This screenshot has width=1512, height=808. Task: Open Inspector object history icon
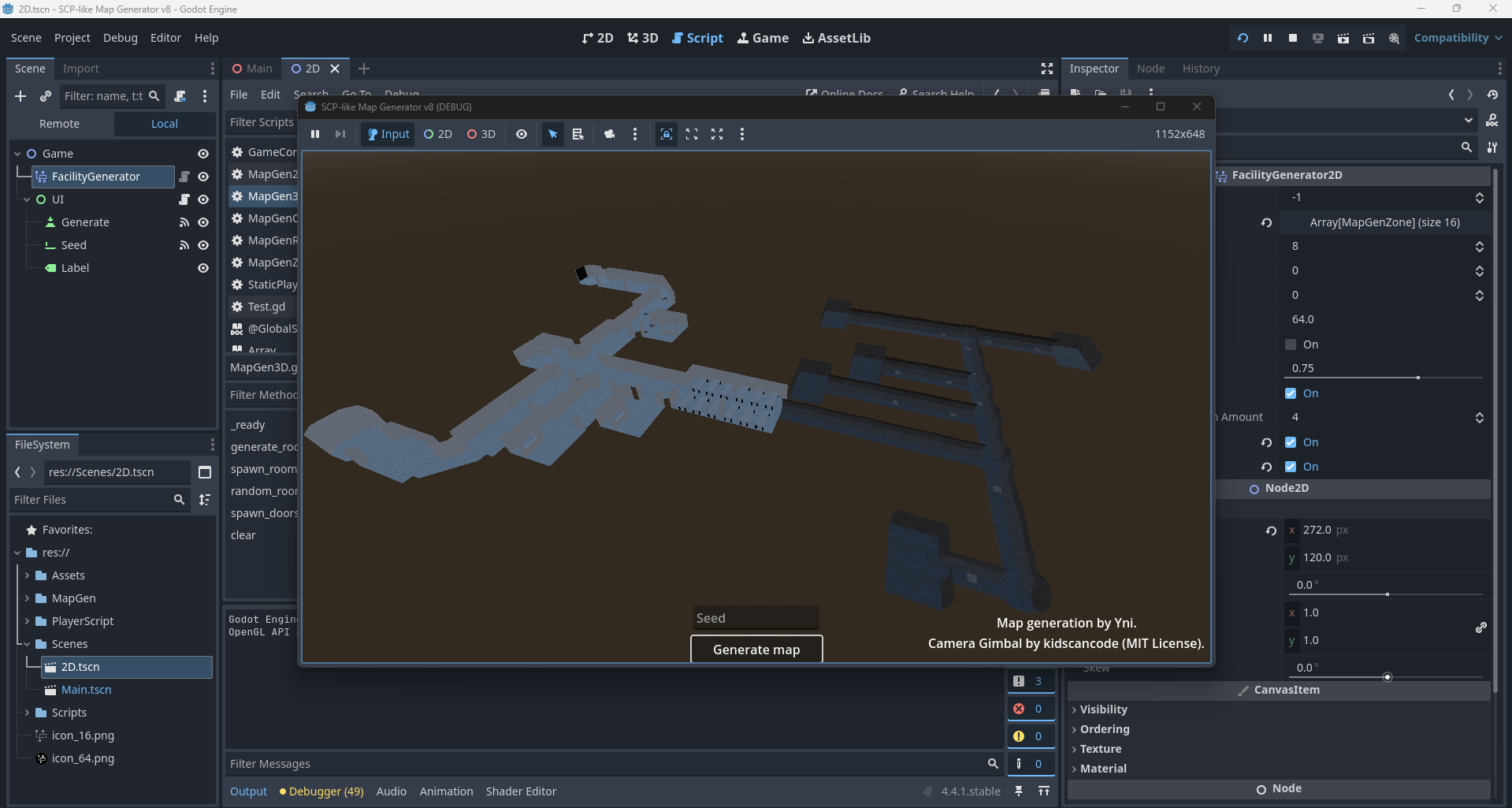[1492, 95]
